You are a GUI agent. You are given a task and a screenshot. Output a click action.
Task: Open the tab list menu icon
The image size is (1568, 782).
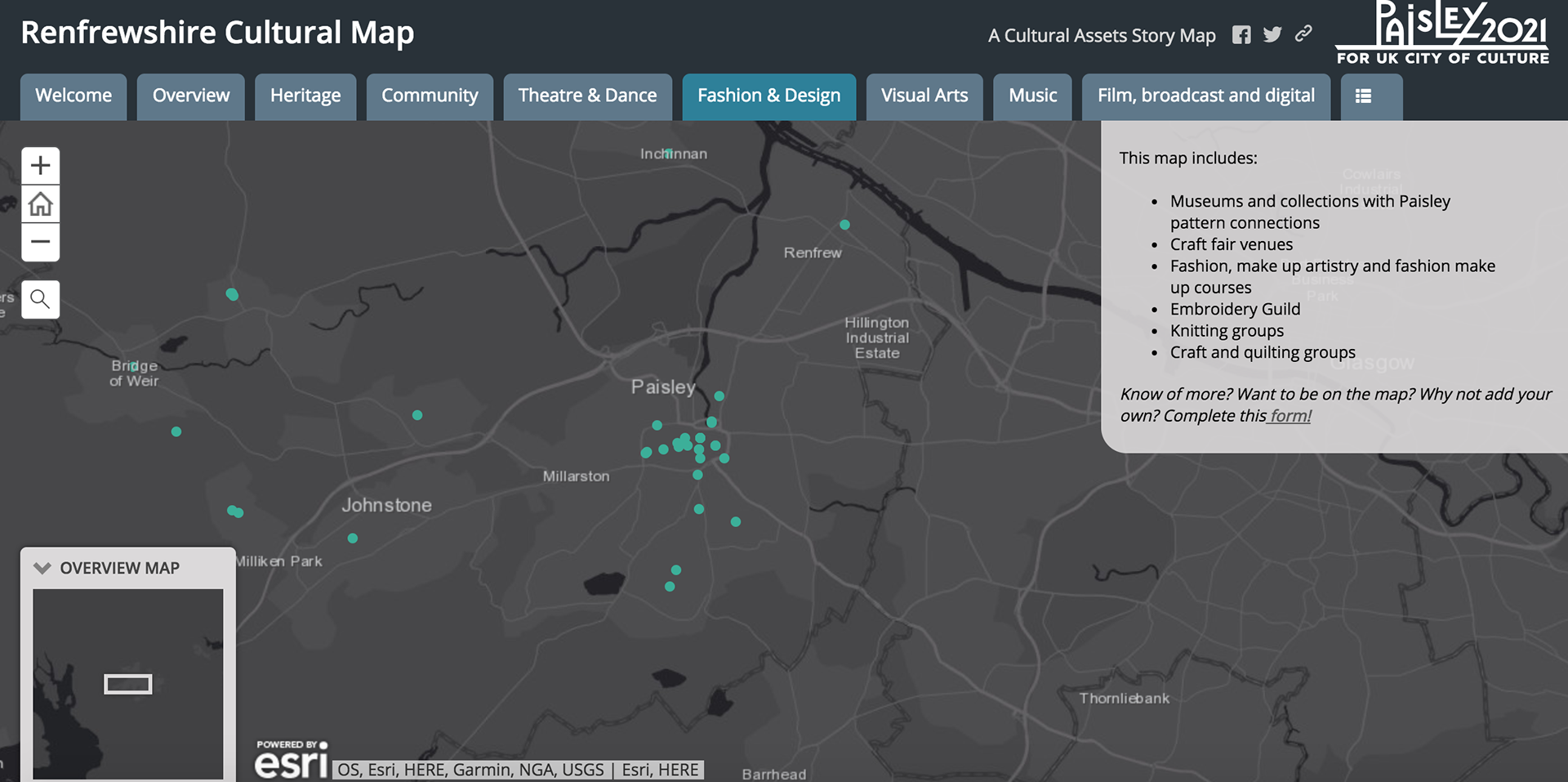(x=1363, y=96)
